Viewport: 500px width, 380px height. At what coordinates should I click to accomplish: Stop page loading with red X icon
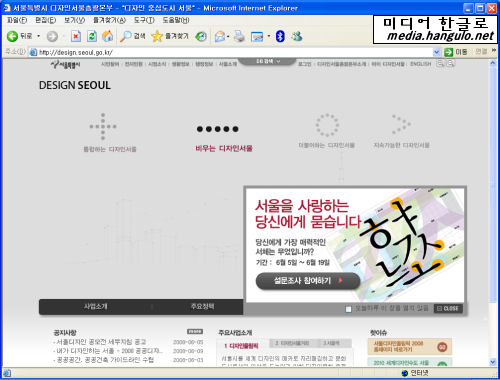pyautogui.click(x=76, y=36)
